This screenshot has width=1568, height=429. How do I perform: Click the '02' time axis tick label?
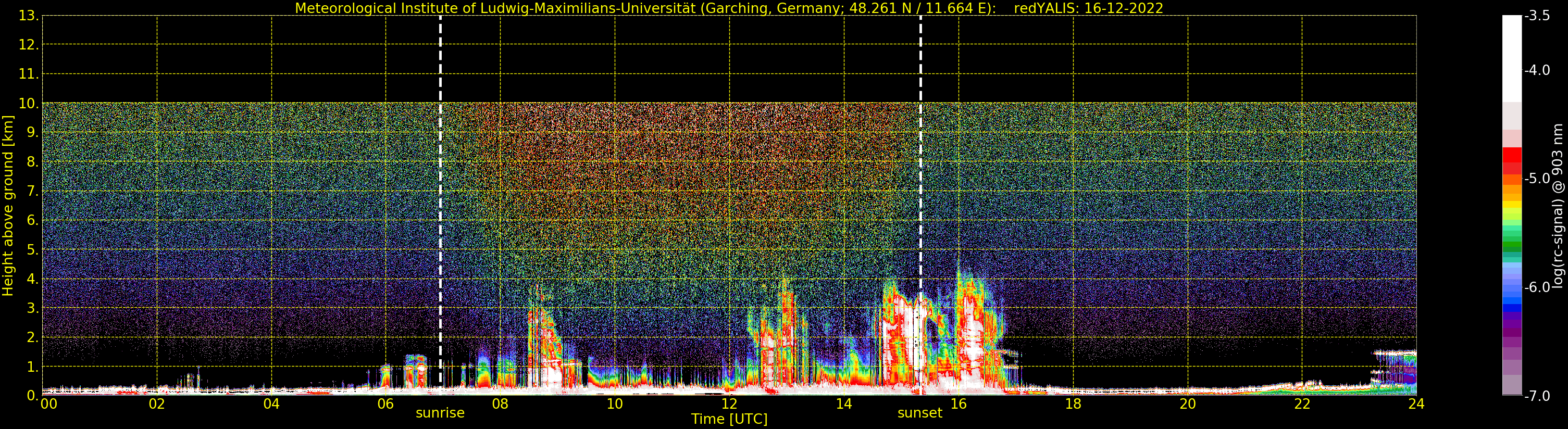point(157,404)
